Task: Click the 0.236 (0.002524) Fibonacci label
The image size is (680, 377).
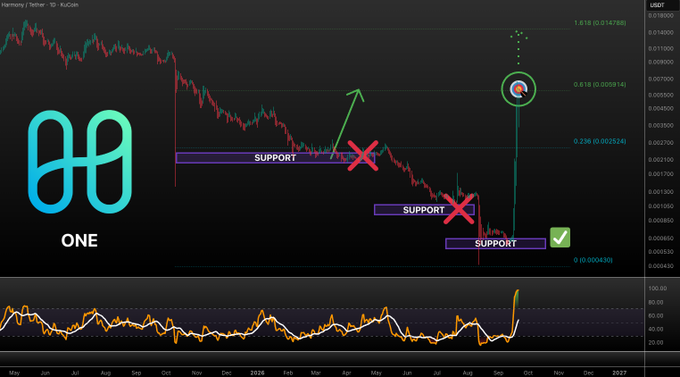Action: [x=600, y=141]
